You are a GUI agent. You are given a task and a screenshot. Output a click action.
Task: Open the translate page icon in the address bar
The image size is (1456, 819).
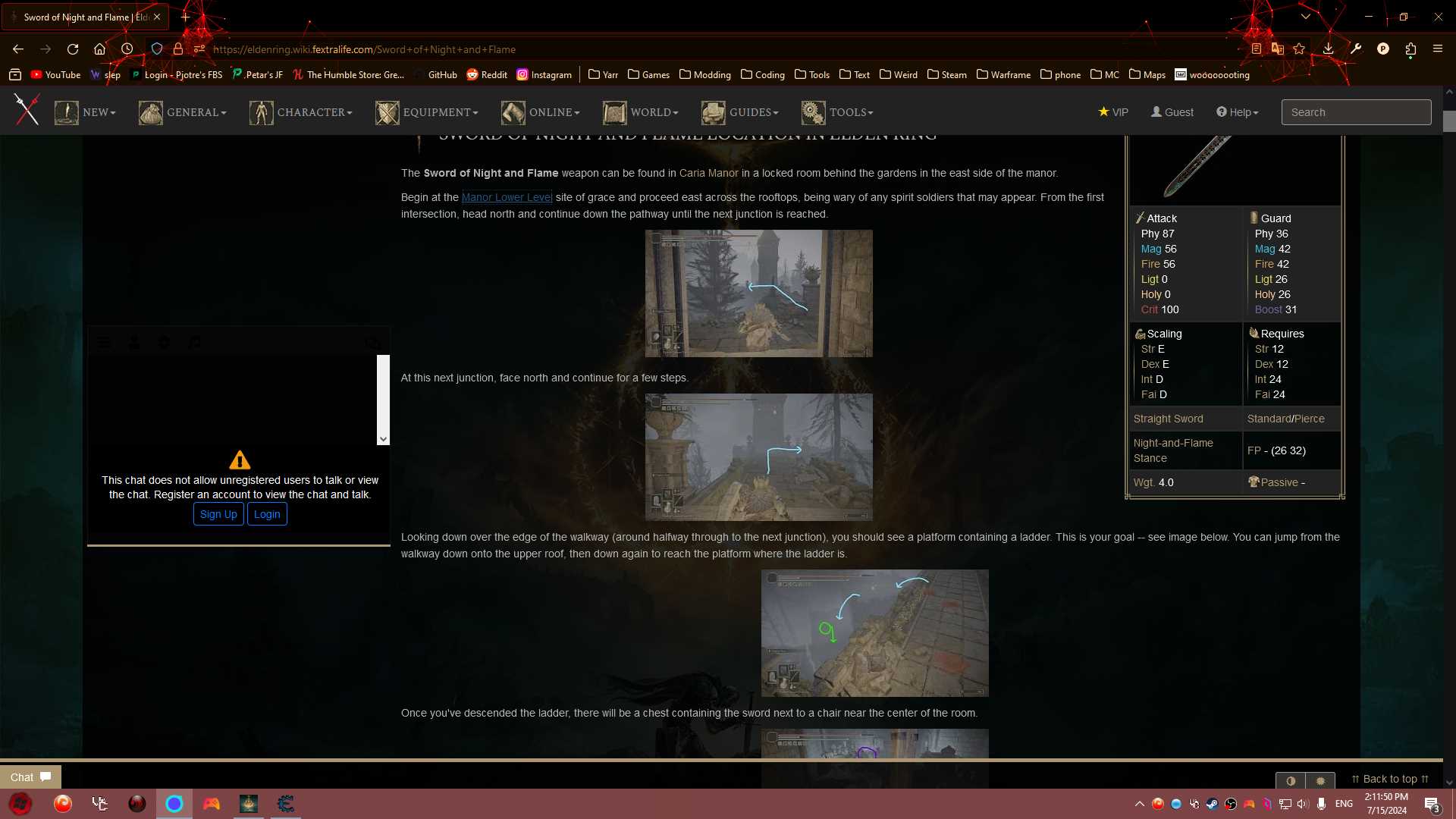tap(1278, 49)
